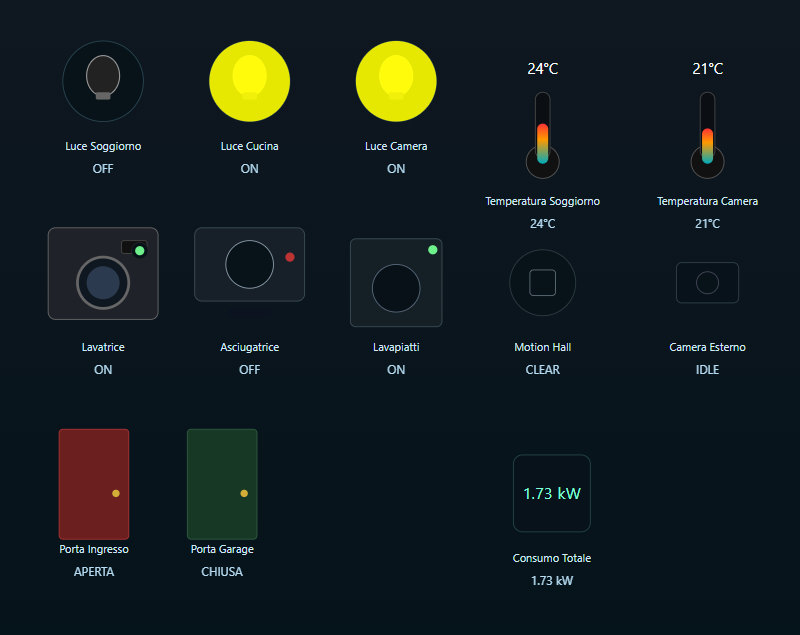
Task: Open the green Porta Garage door icon
Action: (x=222, y=484)
